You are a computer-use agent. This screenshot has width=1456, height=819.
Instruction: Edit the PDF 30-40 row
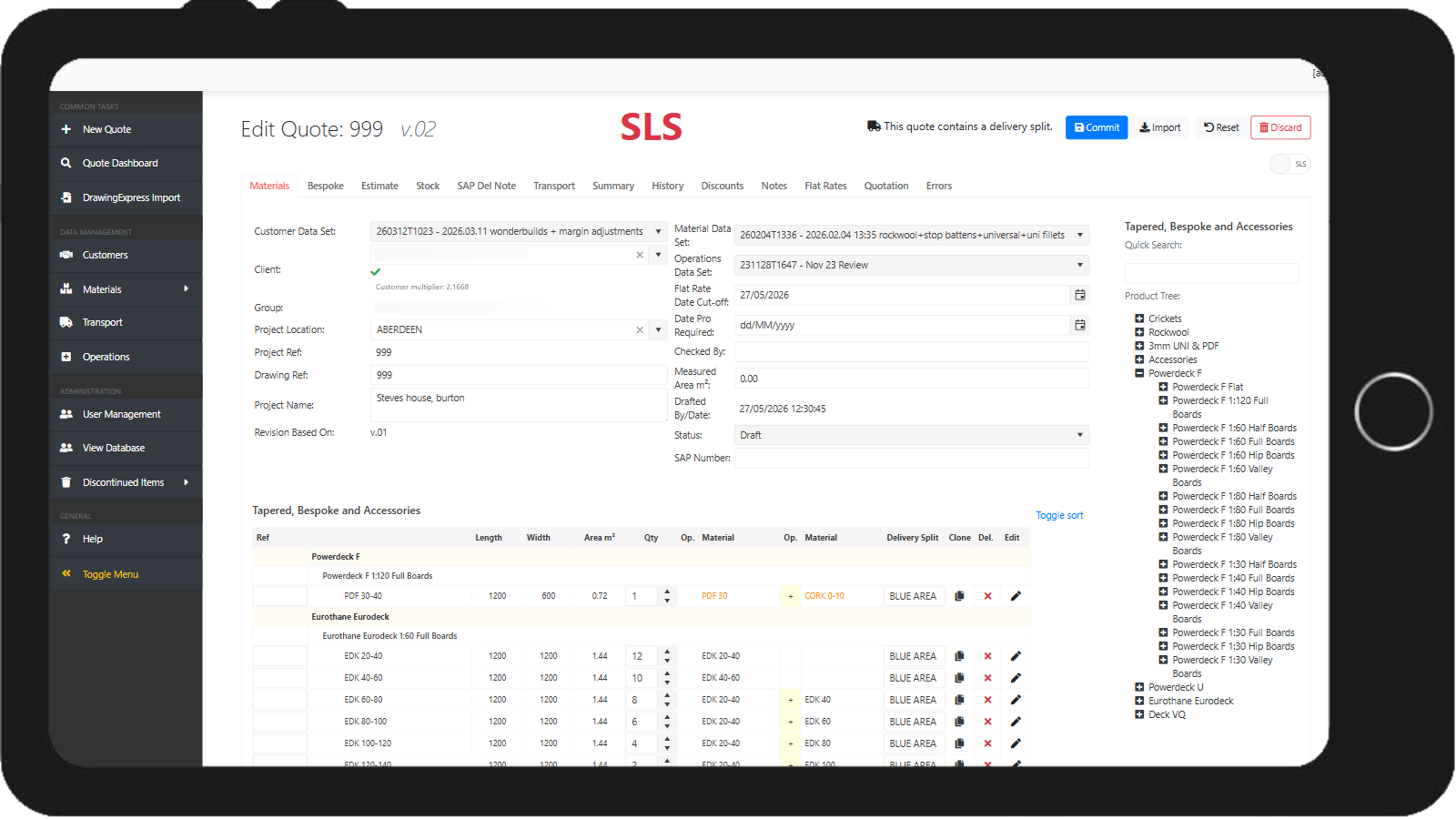(1016, 596)
